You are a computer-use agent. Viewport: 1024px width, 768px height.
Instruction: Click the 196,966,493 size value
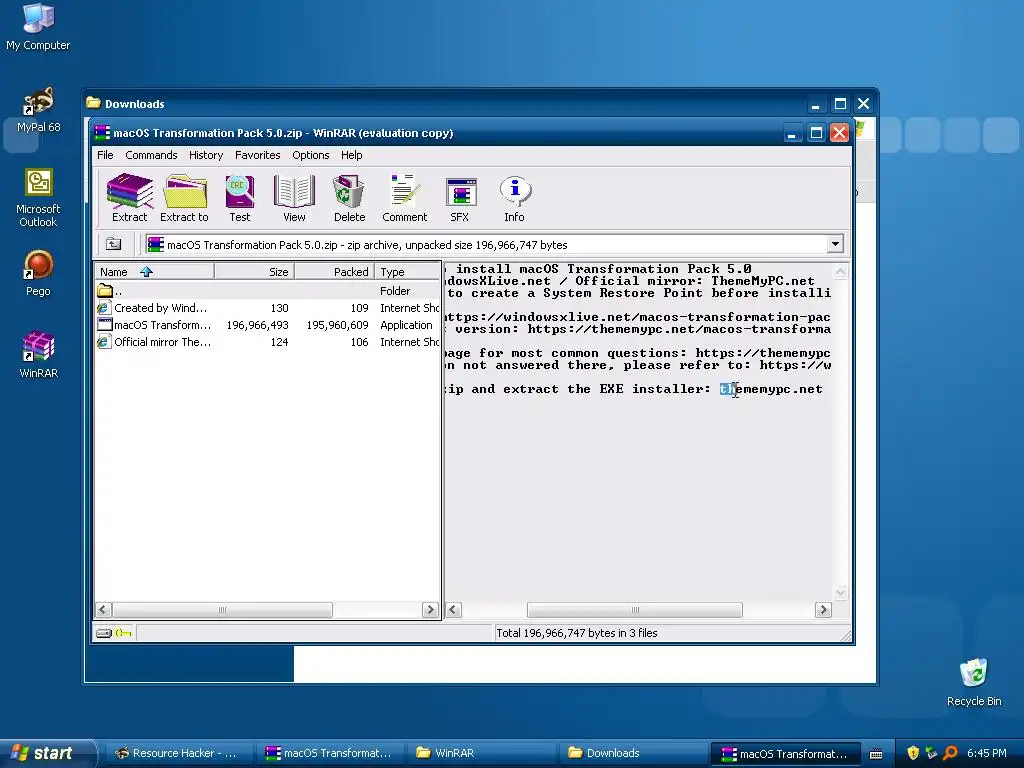point(257,325)
